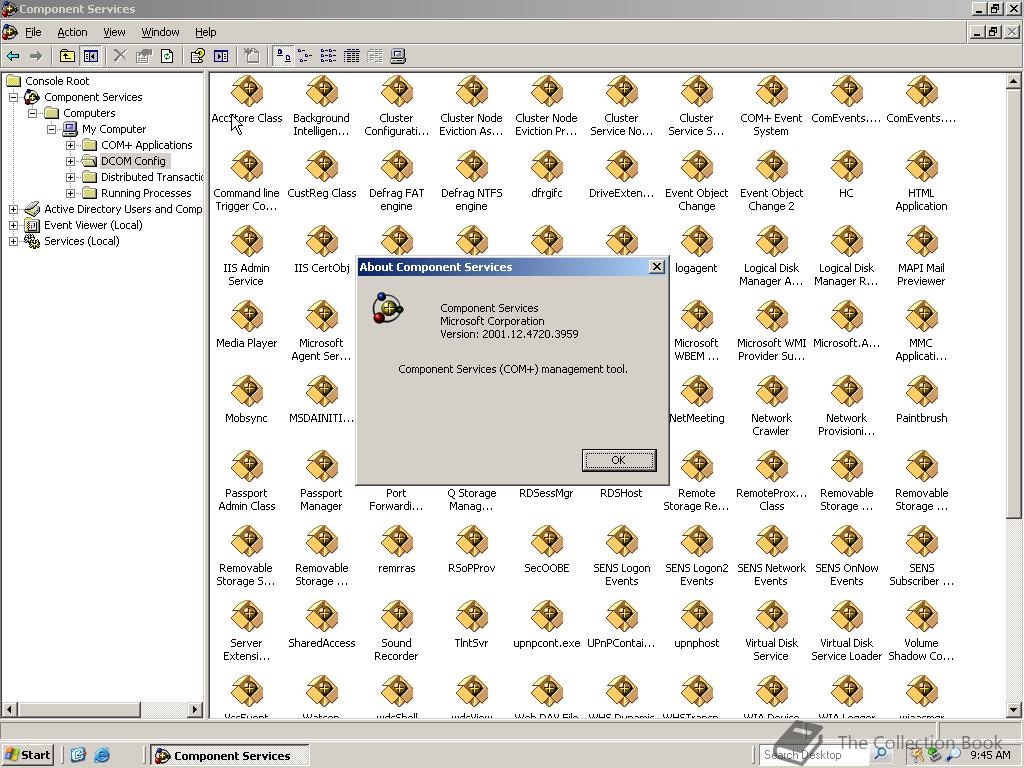Click OK in About Component Services dialog
The image size is (1024, 768).
point(618,460)
